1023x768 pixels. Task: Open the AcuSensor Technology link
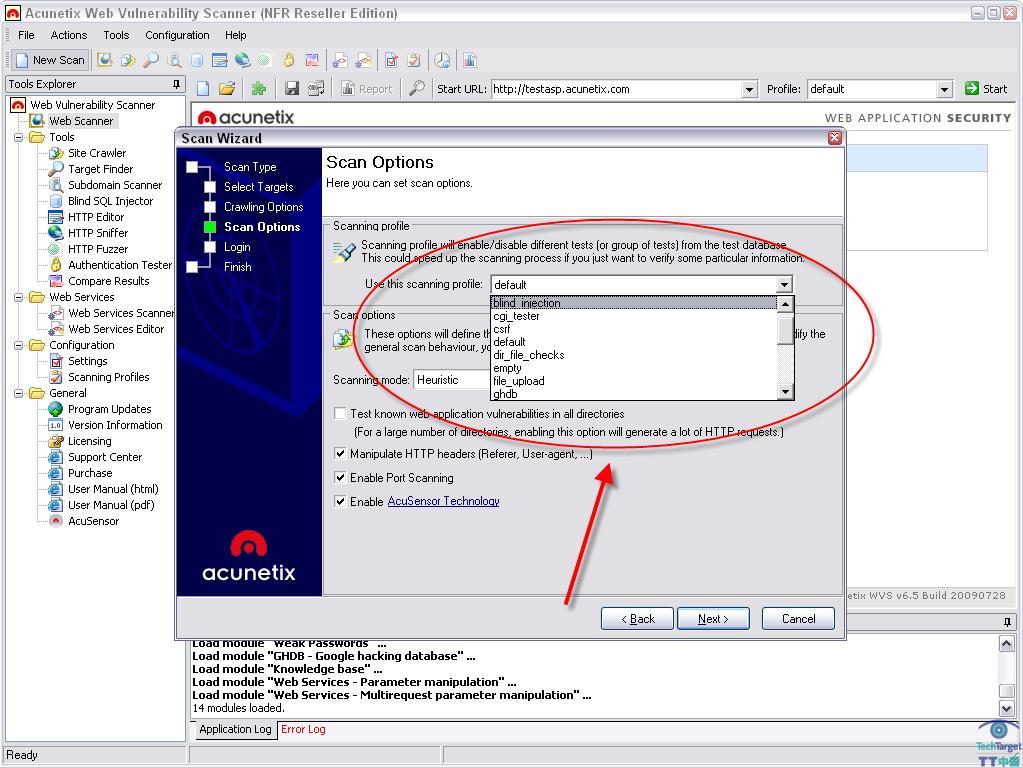pos(444,501)
